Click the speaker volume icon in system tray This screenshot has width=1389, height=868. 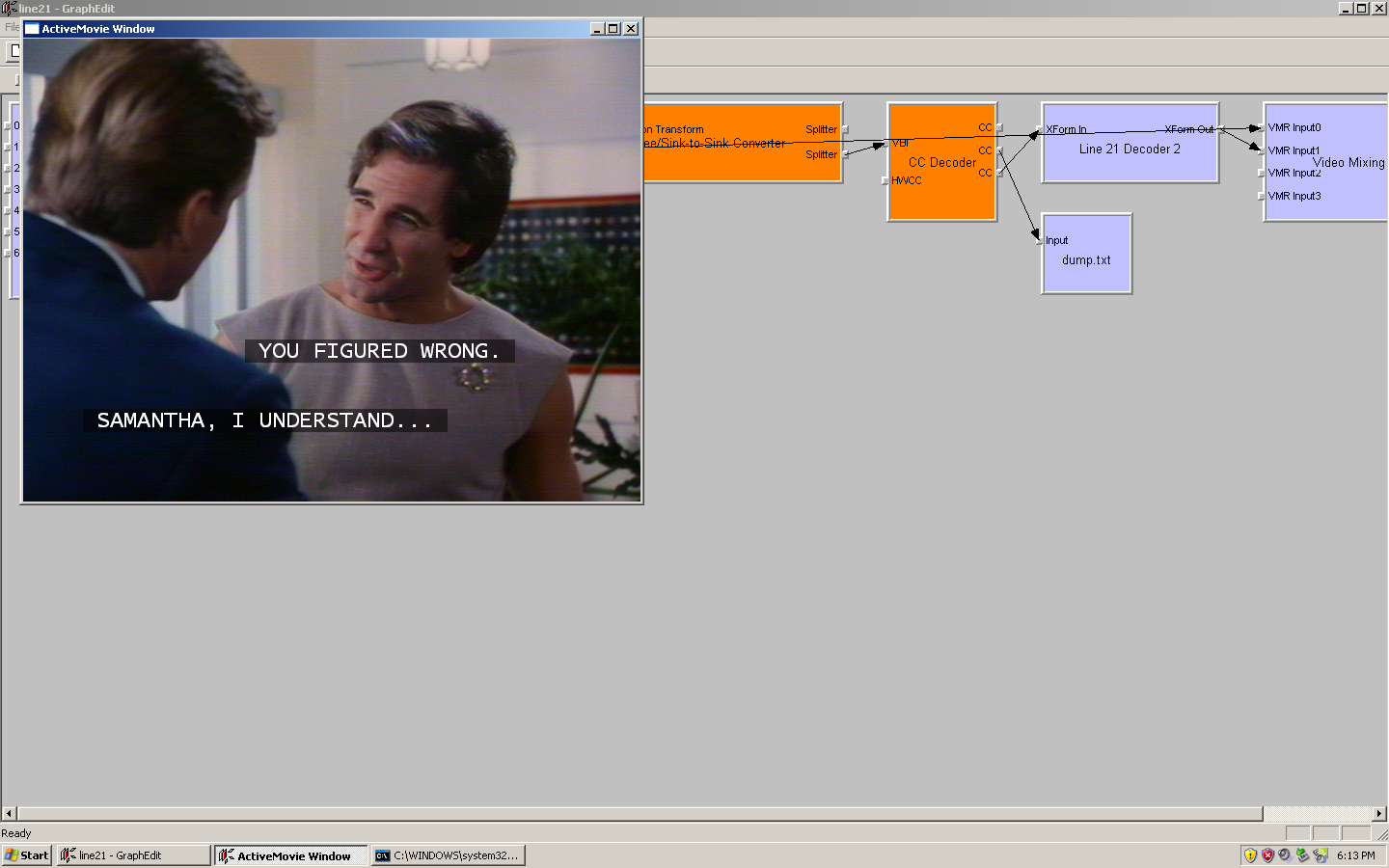click(1285, 855)
